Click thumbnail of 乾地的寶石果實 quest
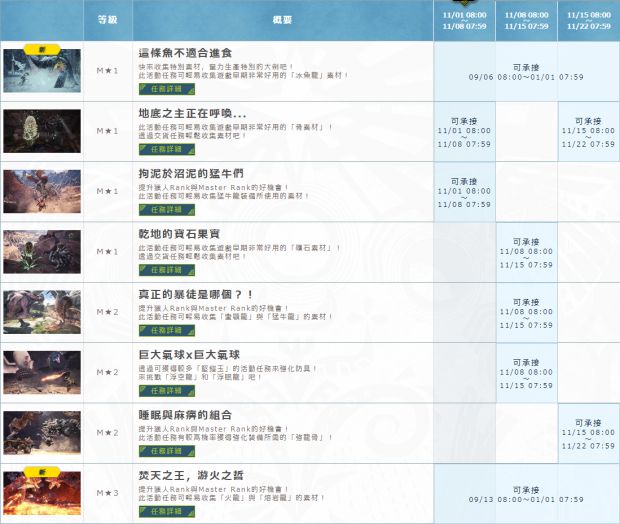Screen dimensions: 620x524 42,252
